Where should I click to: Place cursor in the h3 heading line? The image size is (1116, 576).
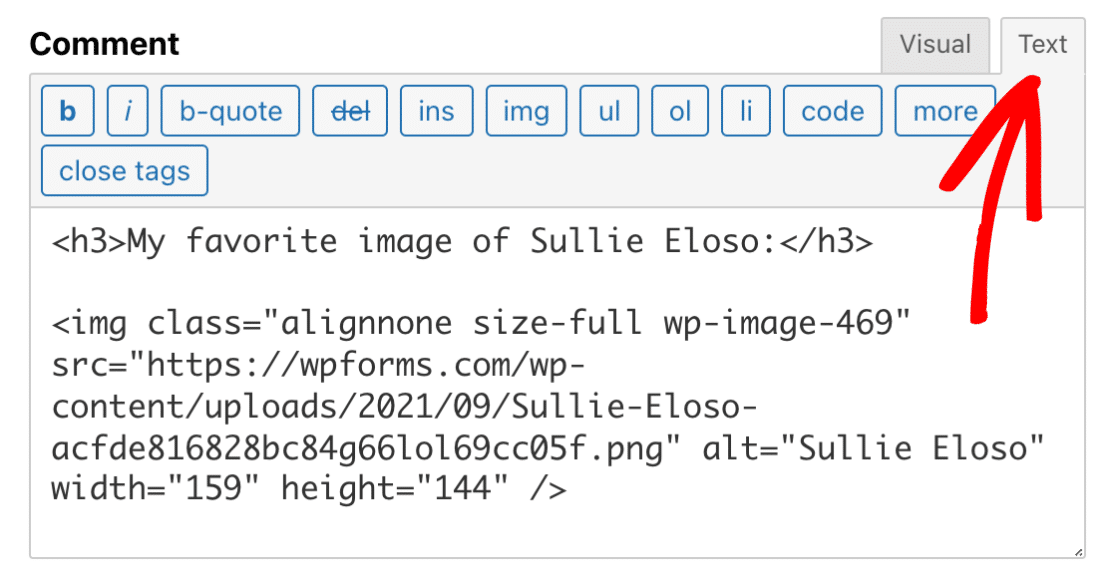coord(462,242)
